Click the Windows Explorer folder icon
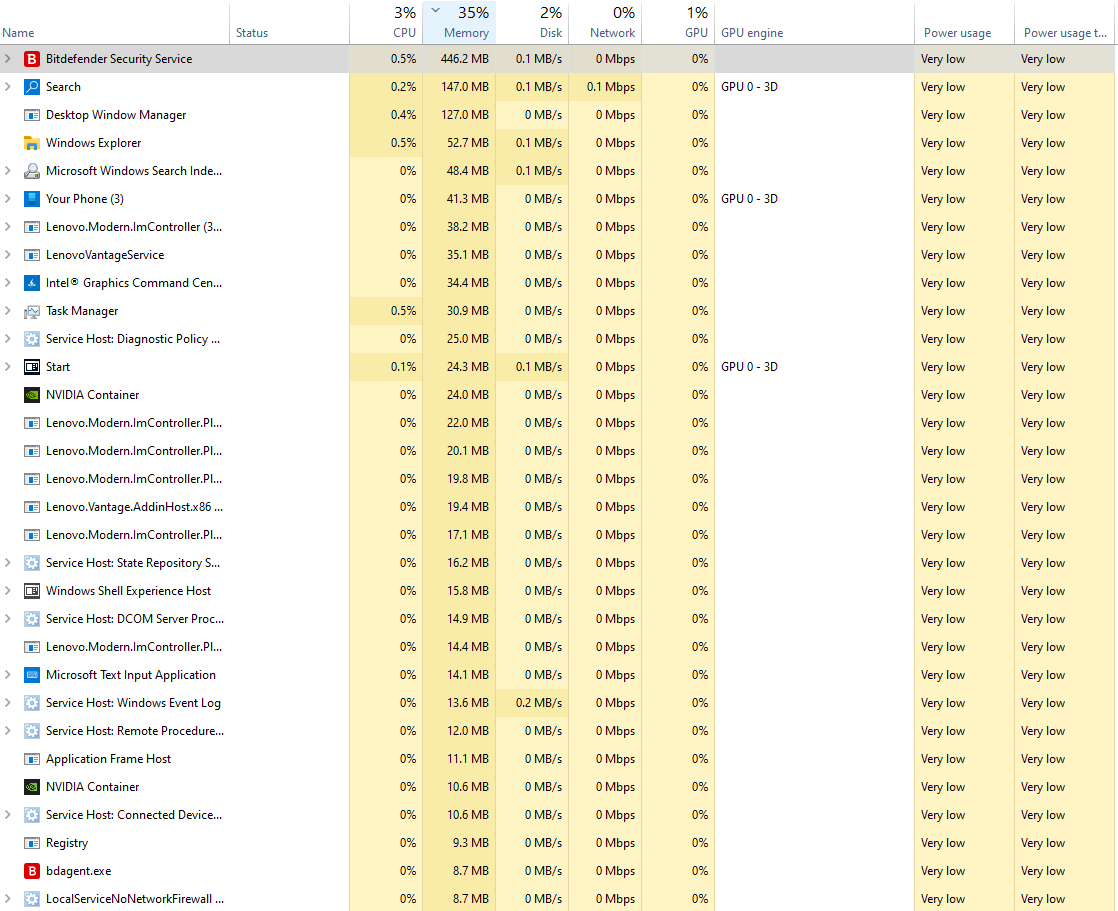Viewport: 1118px width, 911px height. (x=31, y=143)
